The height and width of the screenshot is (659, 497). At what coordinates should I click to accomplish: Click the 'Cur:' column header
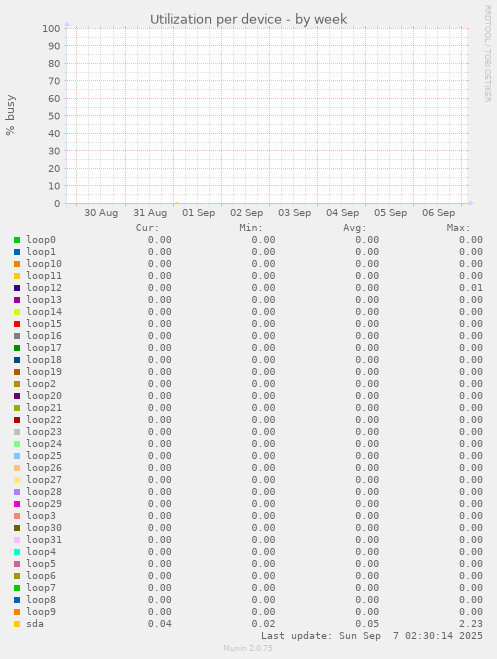[x=147, y=228]
